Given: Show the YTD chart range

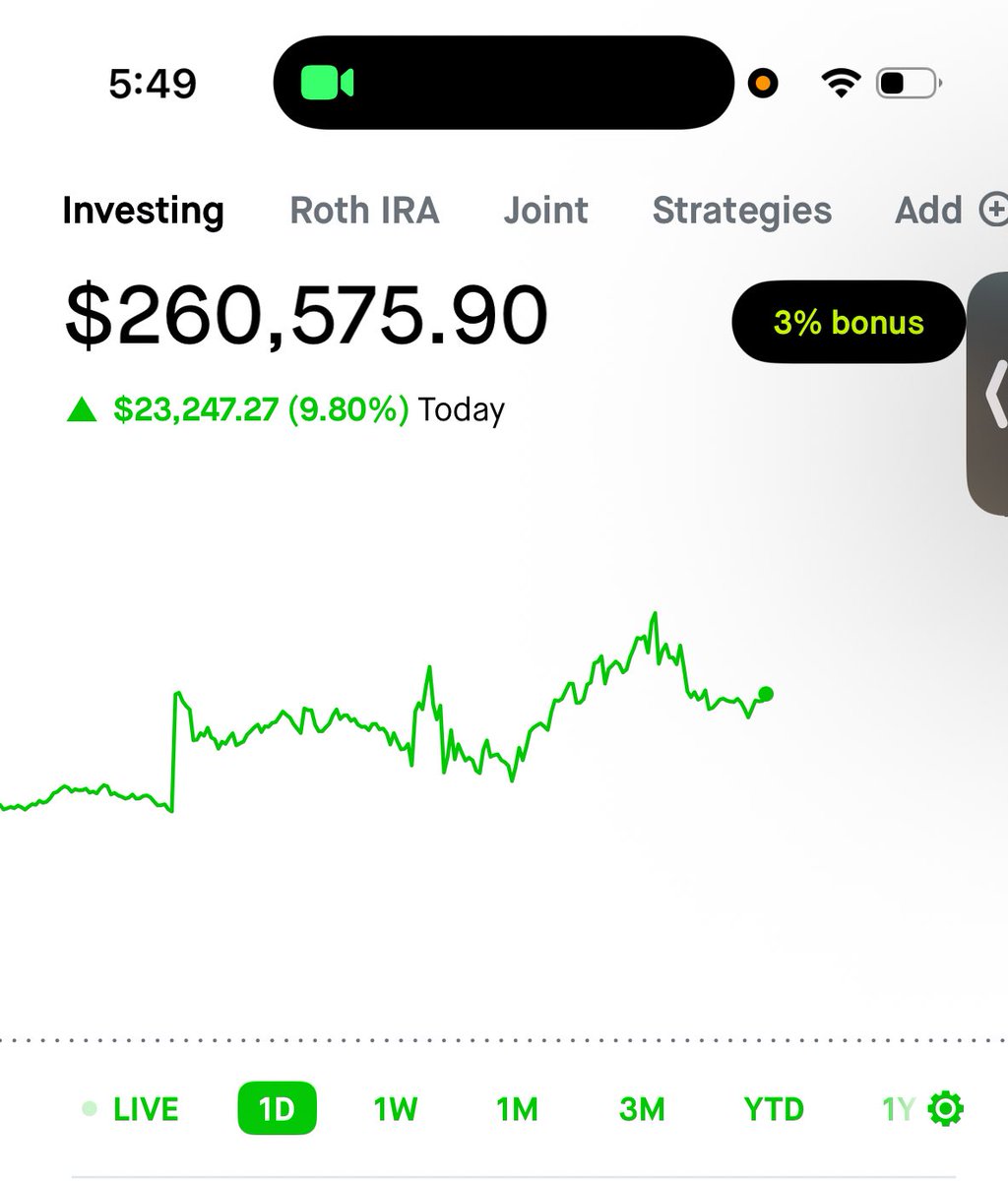Looking at the screenshot, I should 774,1109.
